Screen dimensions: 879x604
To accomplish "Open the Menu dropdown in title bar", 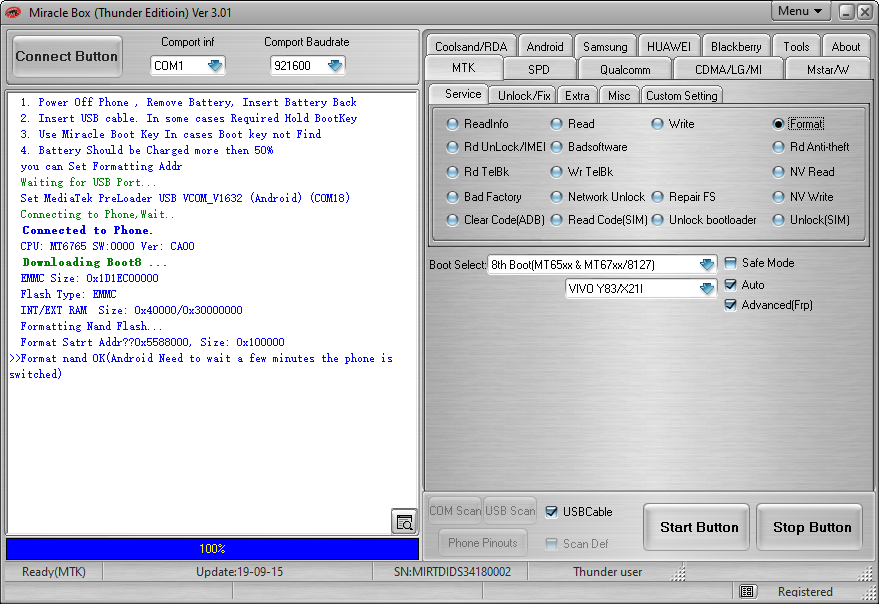I will tap(800, 11).
